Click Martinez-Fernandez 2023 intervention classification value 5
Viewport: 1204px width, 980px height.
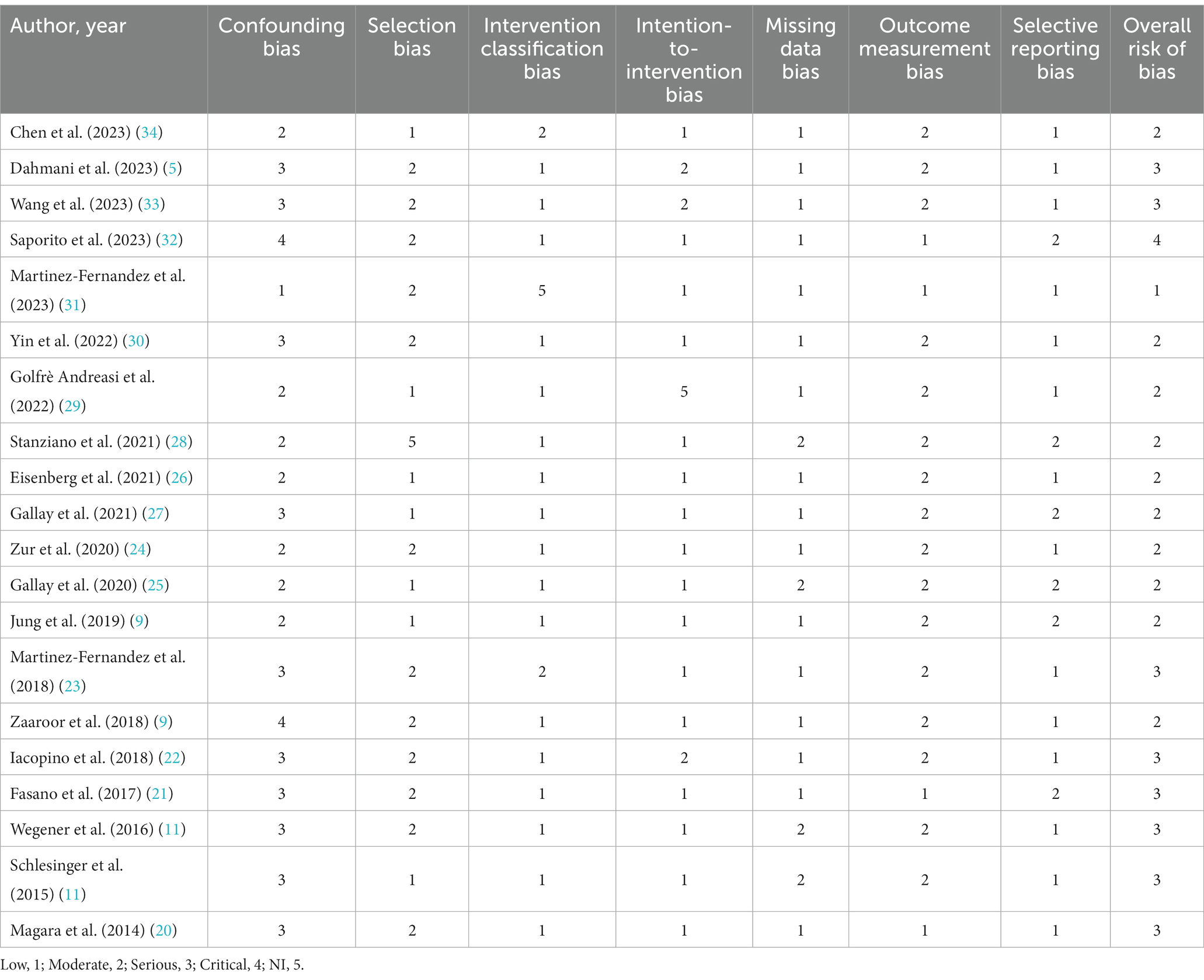point(542,290)
